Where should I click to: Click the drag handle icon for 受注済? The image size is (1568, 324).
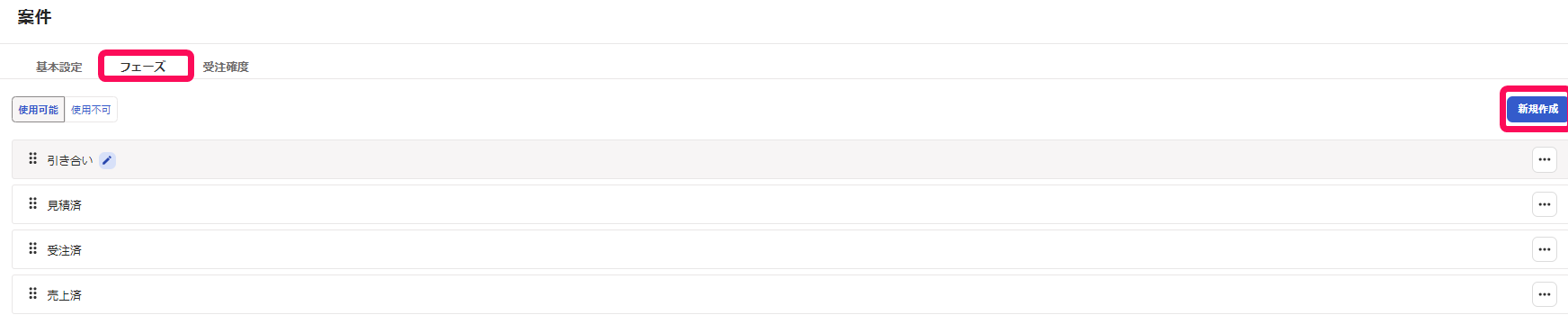pos(32,248)
